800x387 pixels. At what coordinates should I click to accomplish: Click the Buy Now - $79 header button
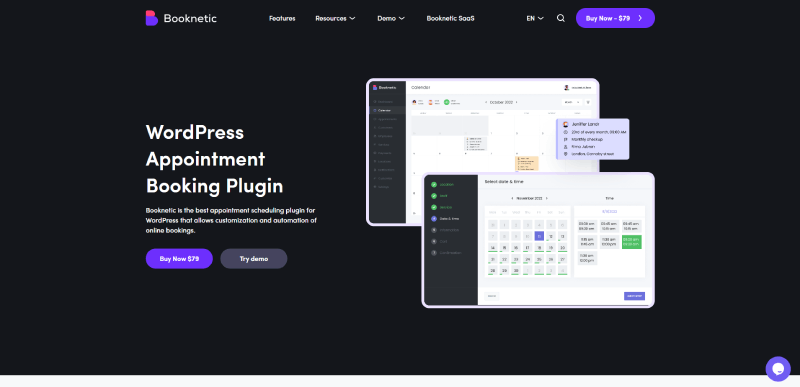615,18
